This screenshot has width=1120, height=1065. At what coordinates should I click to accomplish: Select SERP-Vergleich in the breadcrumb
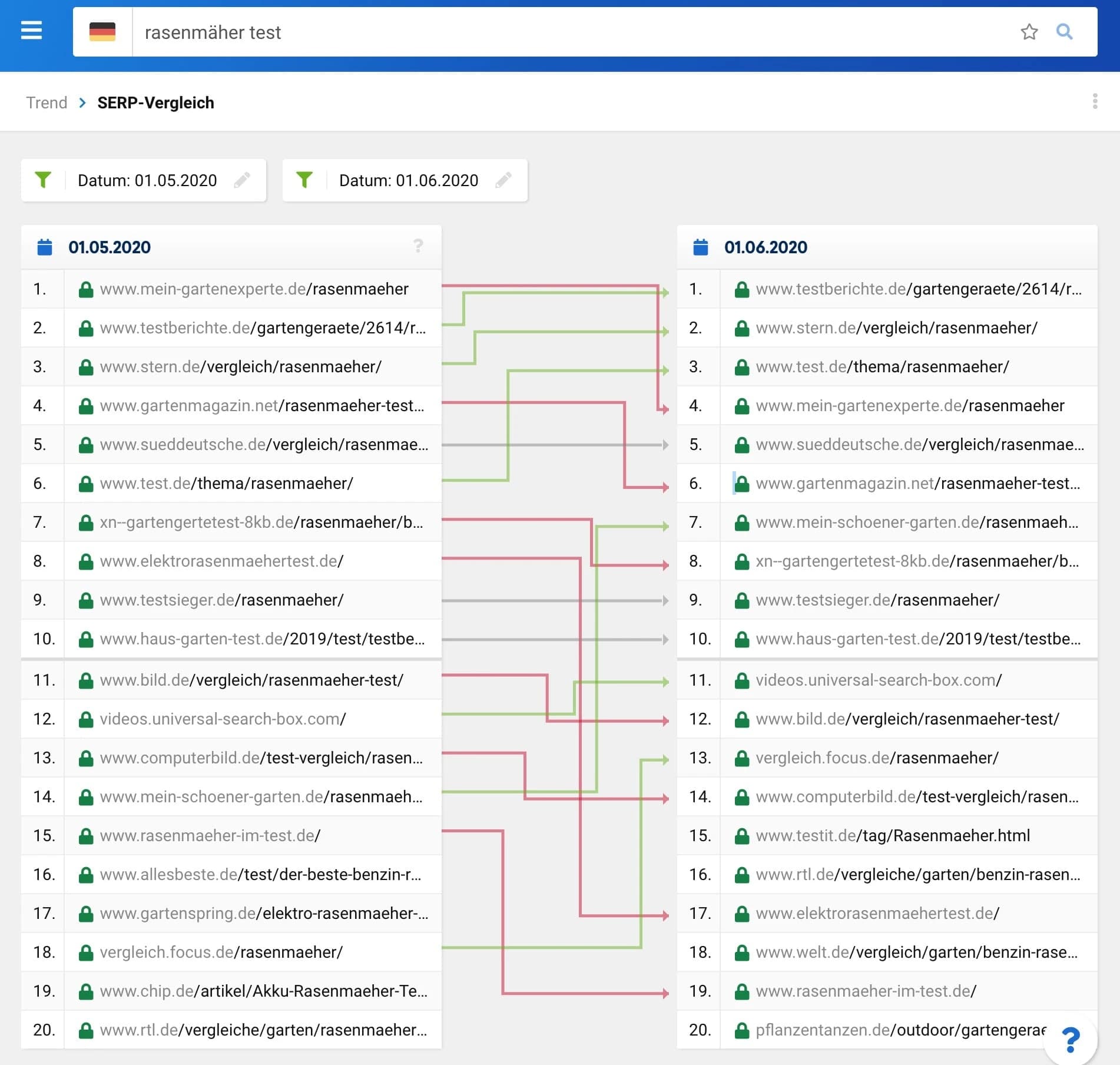[x=155, y=102]
